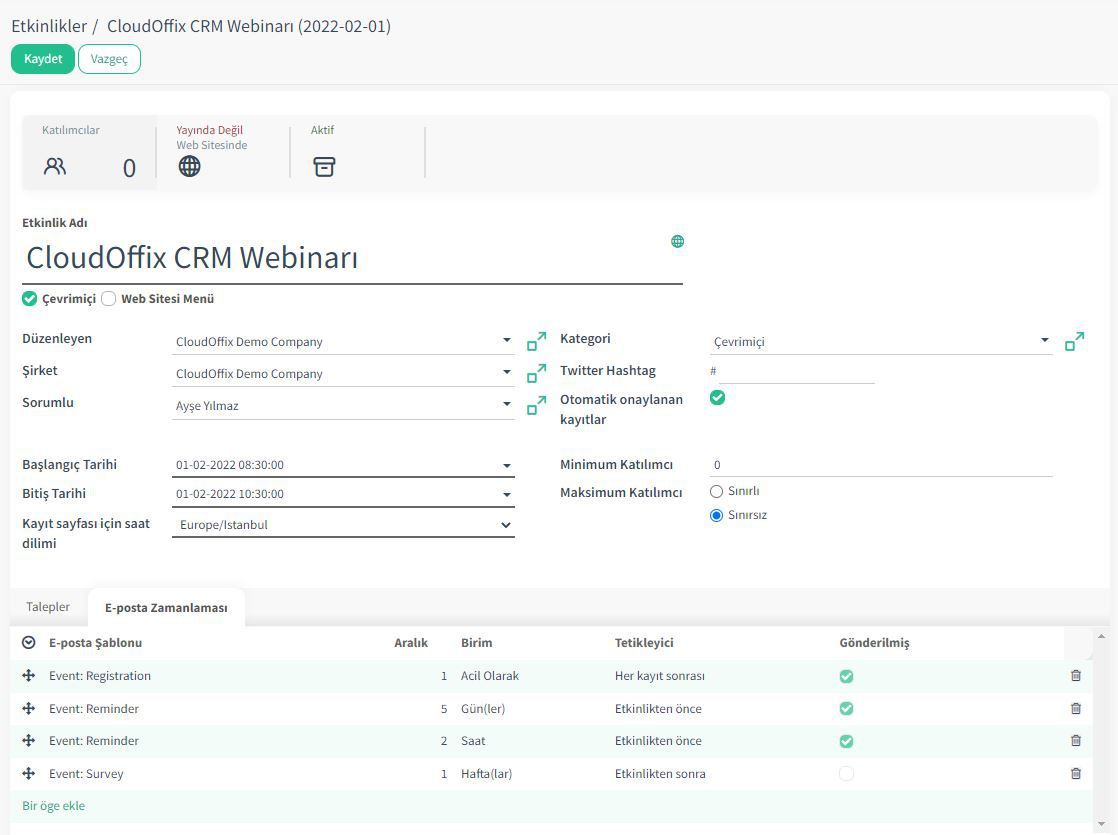Screen dimensions: 1118x835
Task: Click the Saat unit cell
Action: coord(473,740)
